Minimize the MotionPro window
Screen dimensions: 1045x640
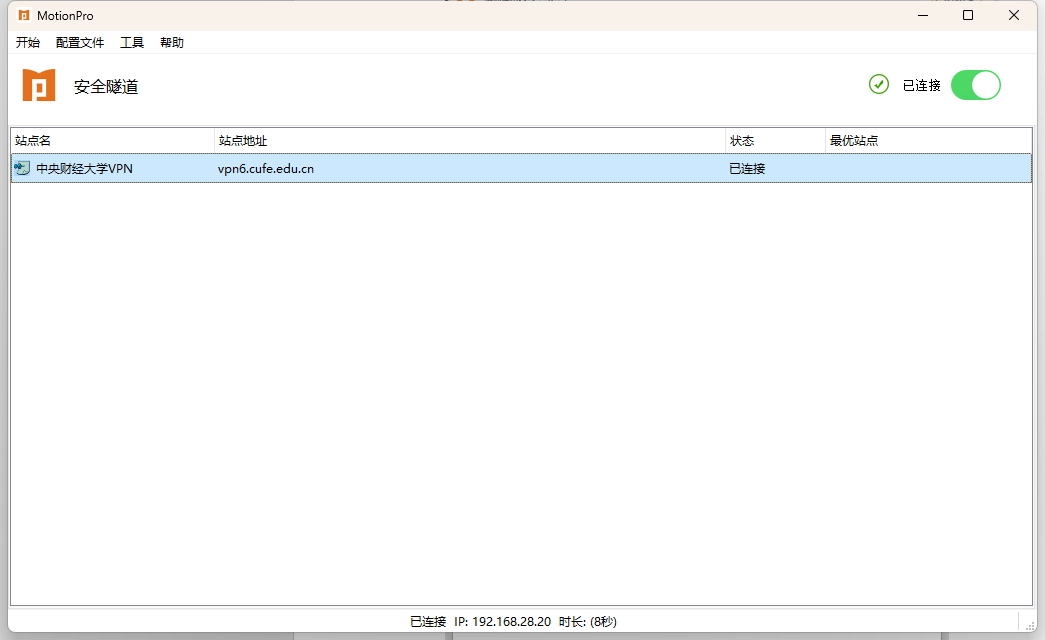point(922,15)
